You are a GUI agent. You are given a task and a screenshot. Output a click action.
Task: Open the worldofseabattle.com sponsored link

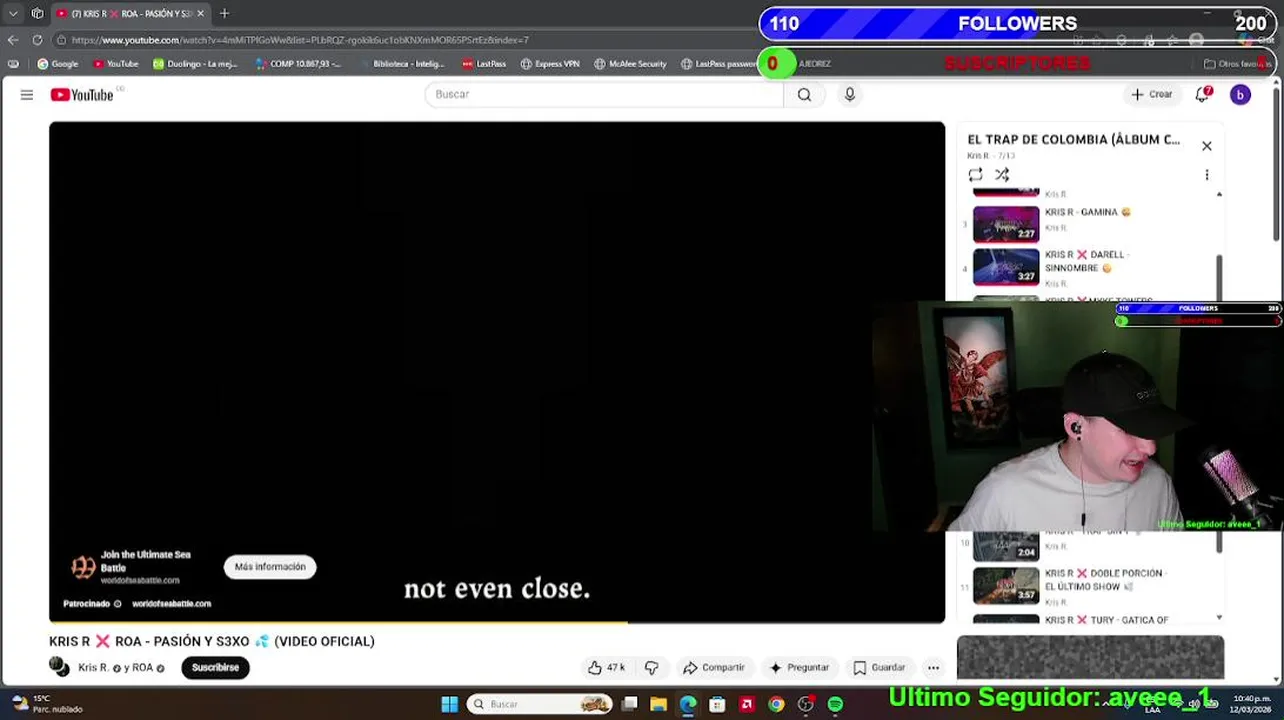pos(171,604)
